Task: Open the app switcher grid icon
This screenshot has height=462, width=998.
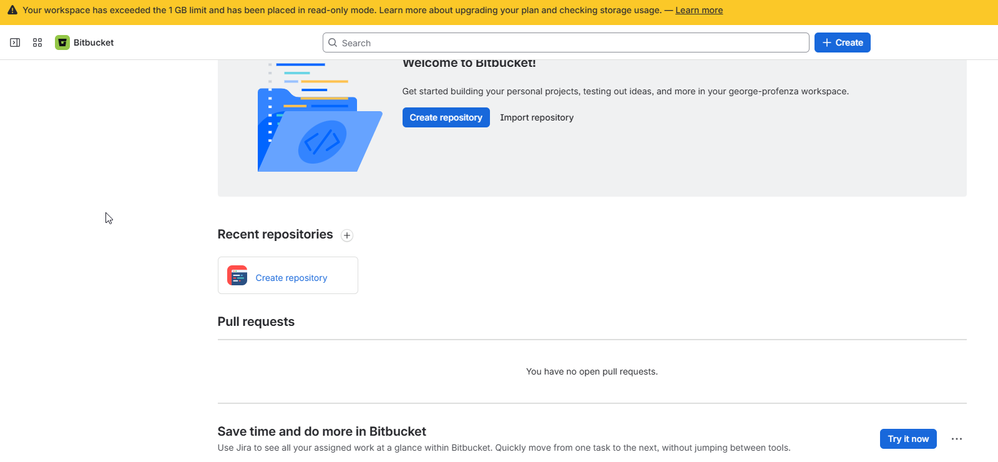Action: [38, 43]
